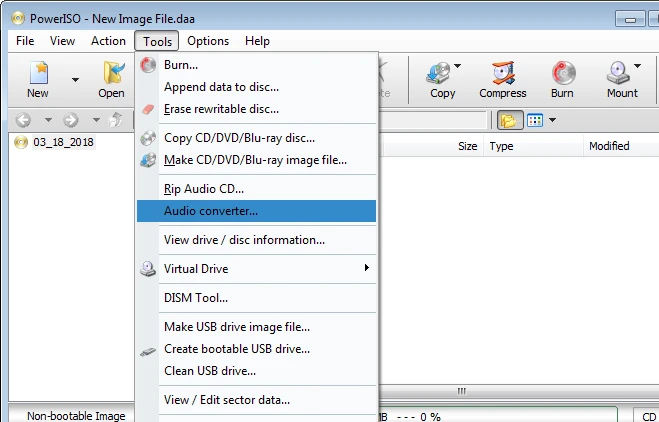Open the View menu
Viewport: 659px width, 422px height.
pyautogui.click(x=62, y=41)
